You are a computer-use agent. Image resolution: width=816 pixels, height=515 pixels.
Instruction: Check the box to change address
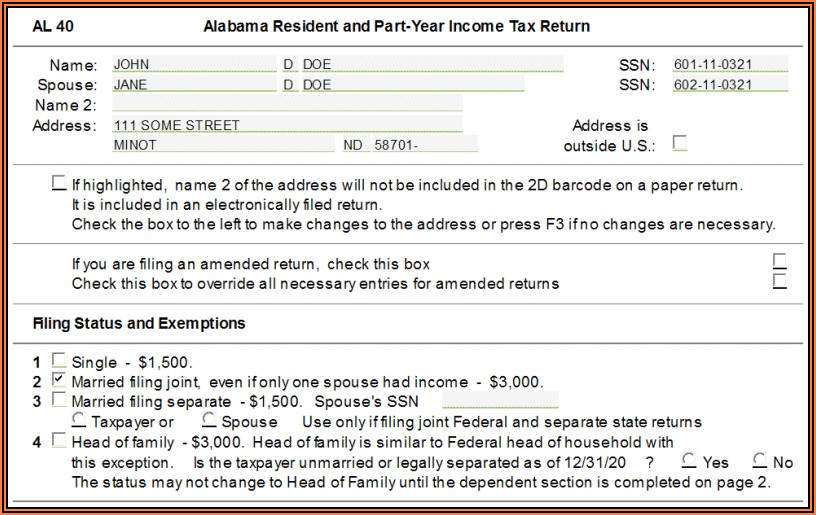point(59,185)
